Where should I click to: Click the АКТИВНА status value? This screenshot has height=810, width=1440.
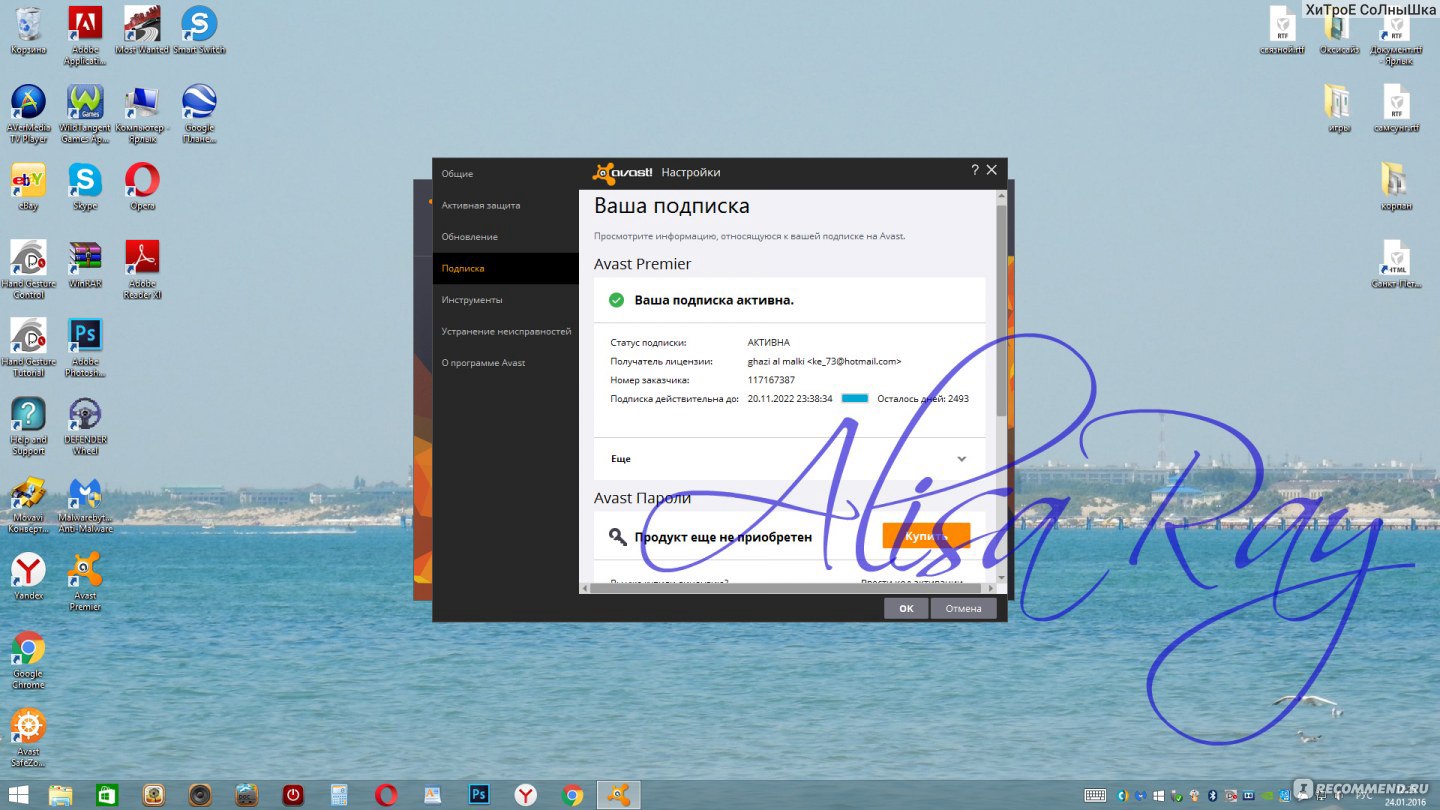point(768,342)
